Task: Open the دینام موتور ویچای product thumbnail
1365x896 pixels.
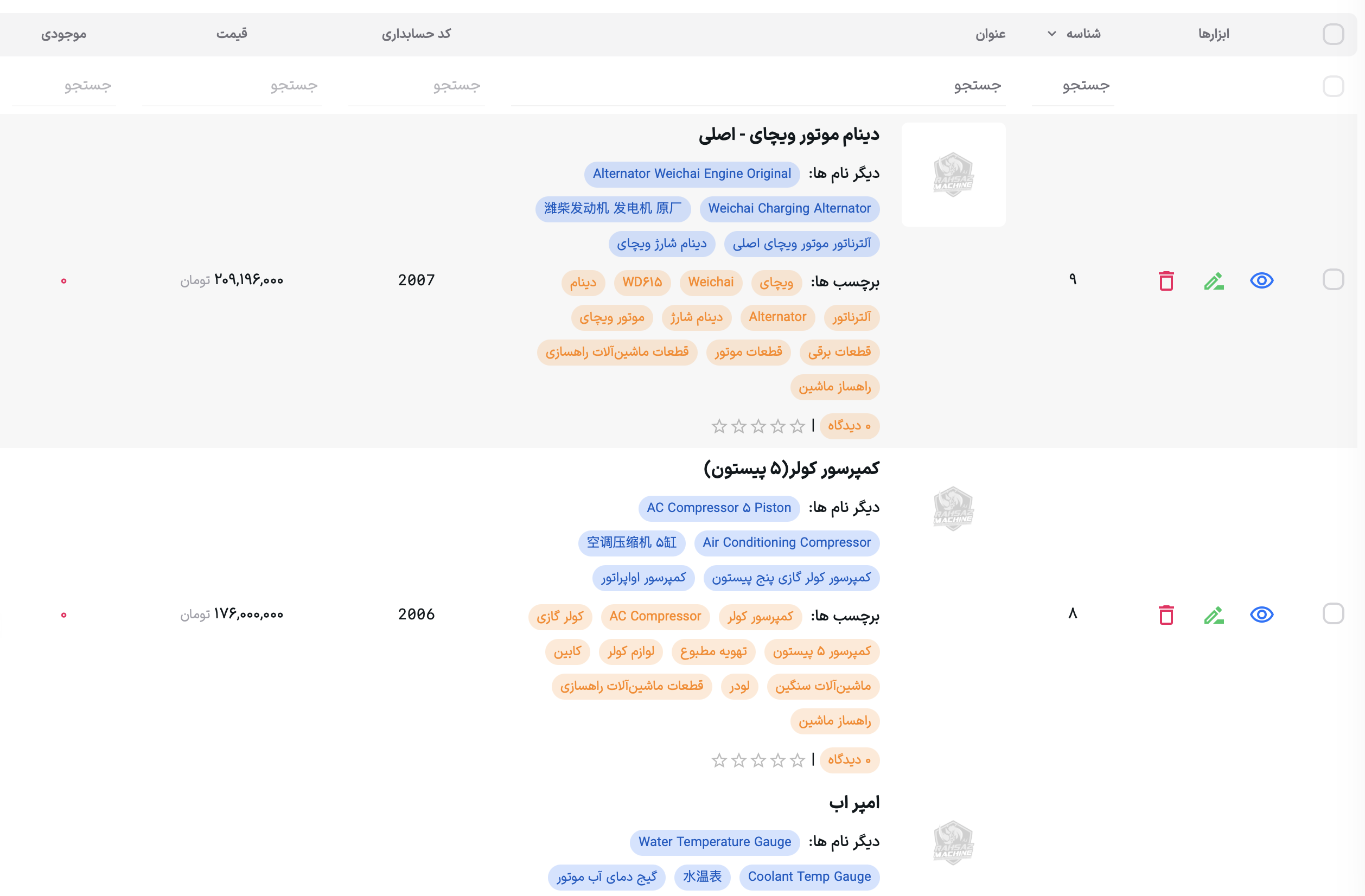Action: coord(953,175)
